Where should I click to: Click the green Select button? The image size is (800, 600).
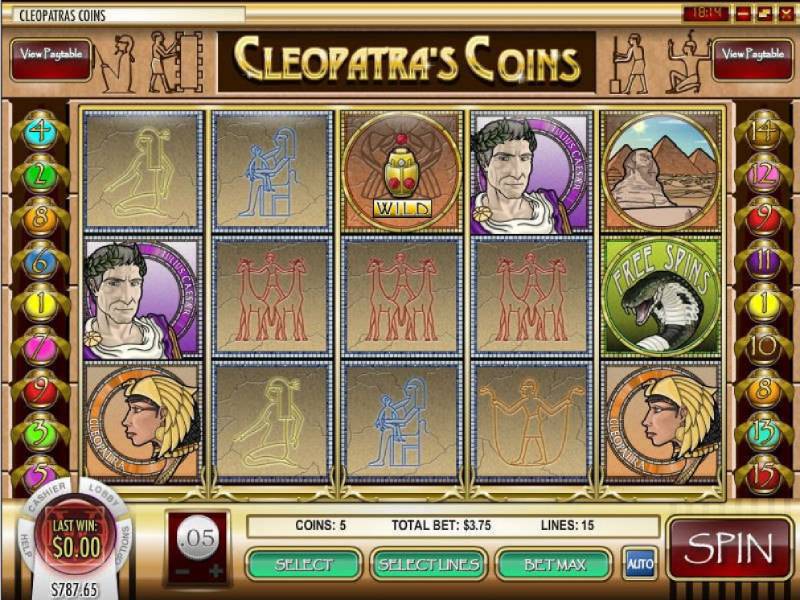pos(304,564)
